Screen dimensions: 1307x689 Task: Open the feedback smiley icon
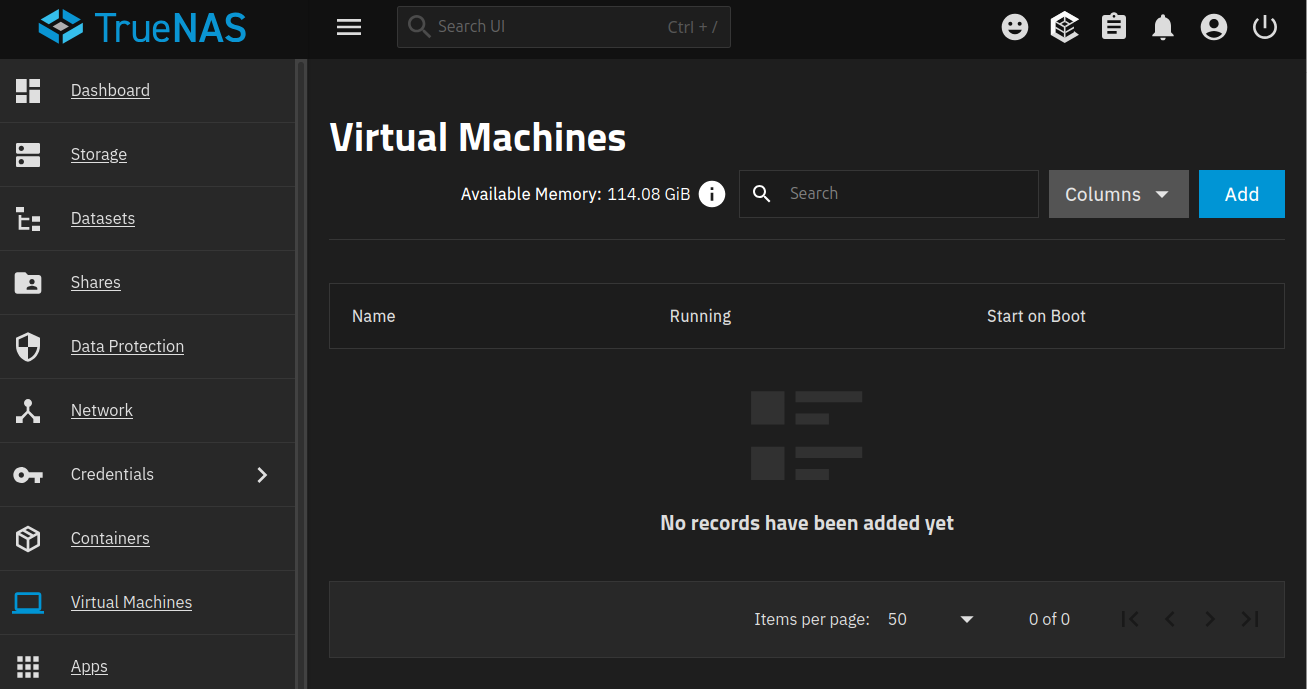(1015, 27)
